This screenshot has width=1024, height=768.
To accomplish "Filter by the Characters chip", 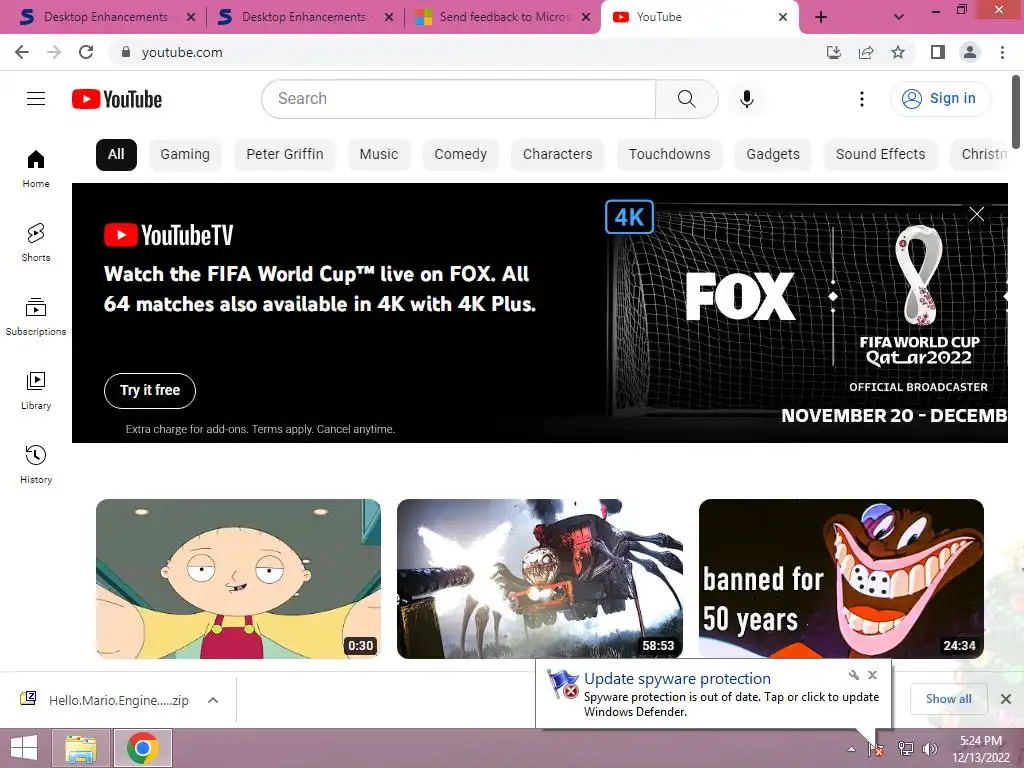I will (x=557, y=155).
